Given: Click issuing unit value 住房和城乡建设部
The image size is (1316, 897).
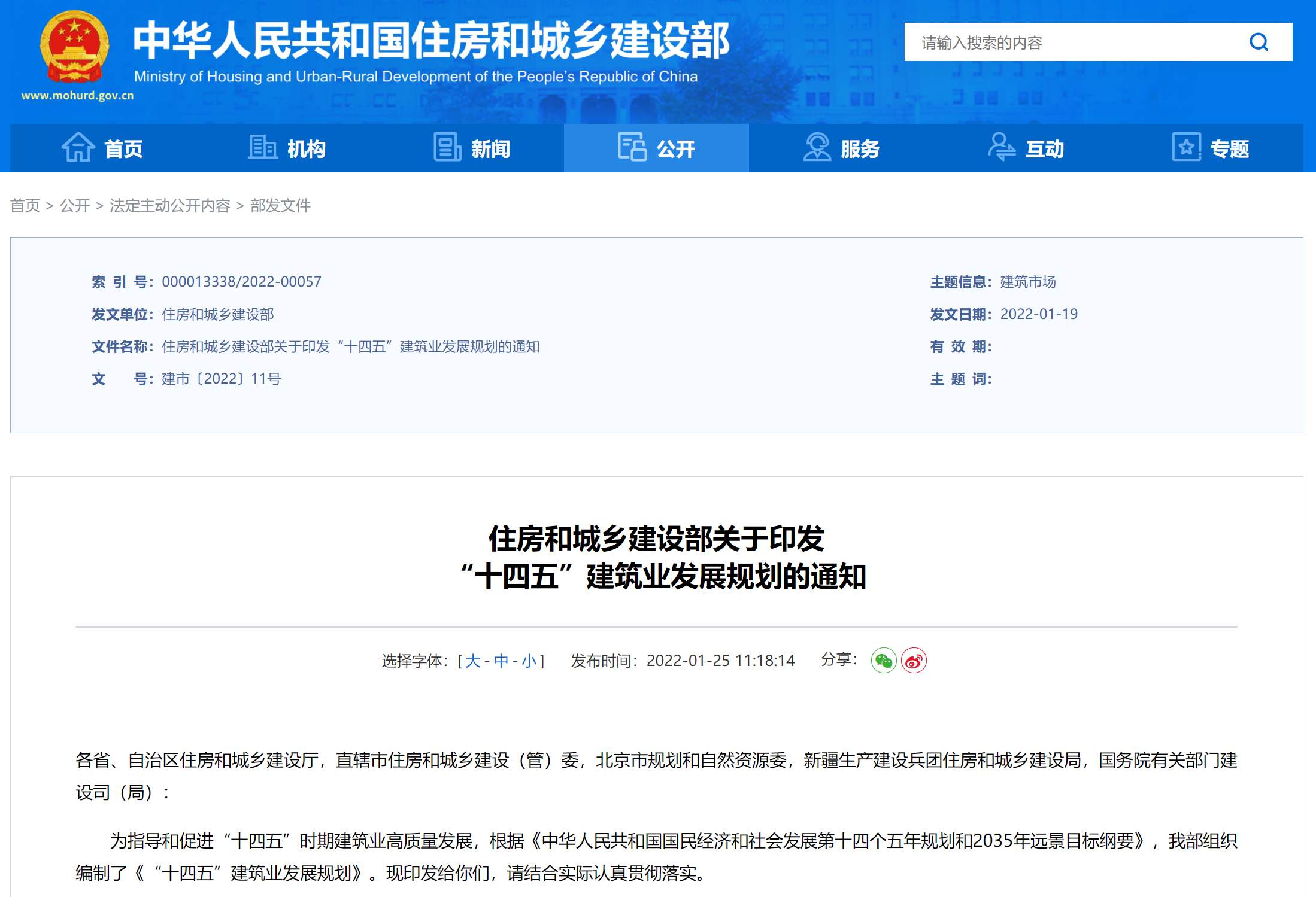Looking at the screenshot, I should [x=218, y=314].
